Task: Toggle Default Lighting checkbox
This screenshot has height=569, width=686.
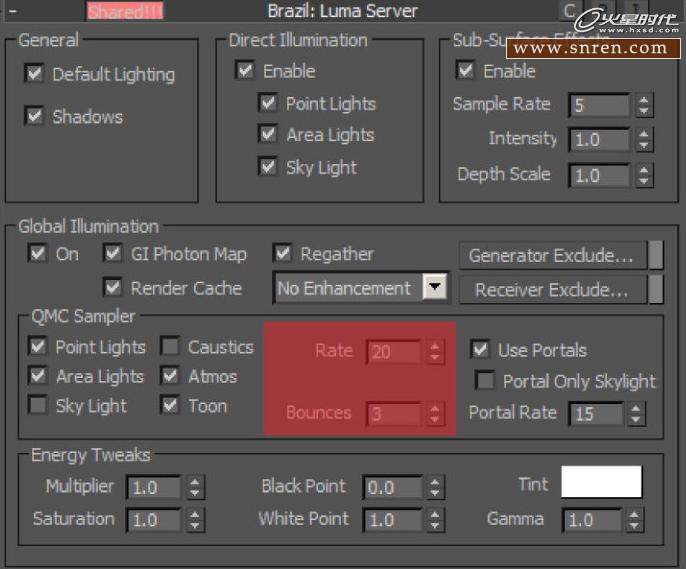Action: pos(35,73)
